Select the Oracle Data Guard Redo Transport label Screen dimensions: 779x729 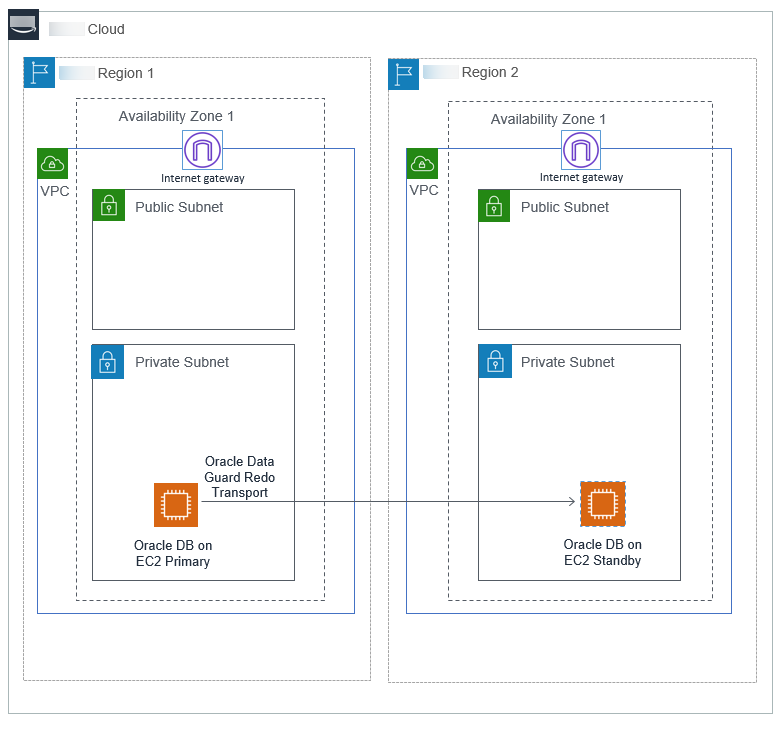click(x=239, y=477)
